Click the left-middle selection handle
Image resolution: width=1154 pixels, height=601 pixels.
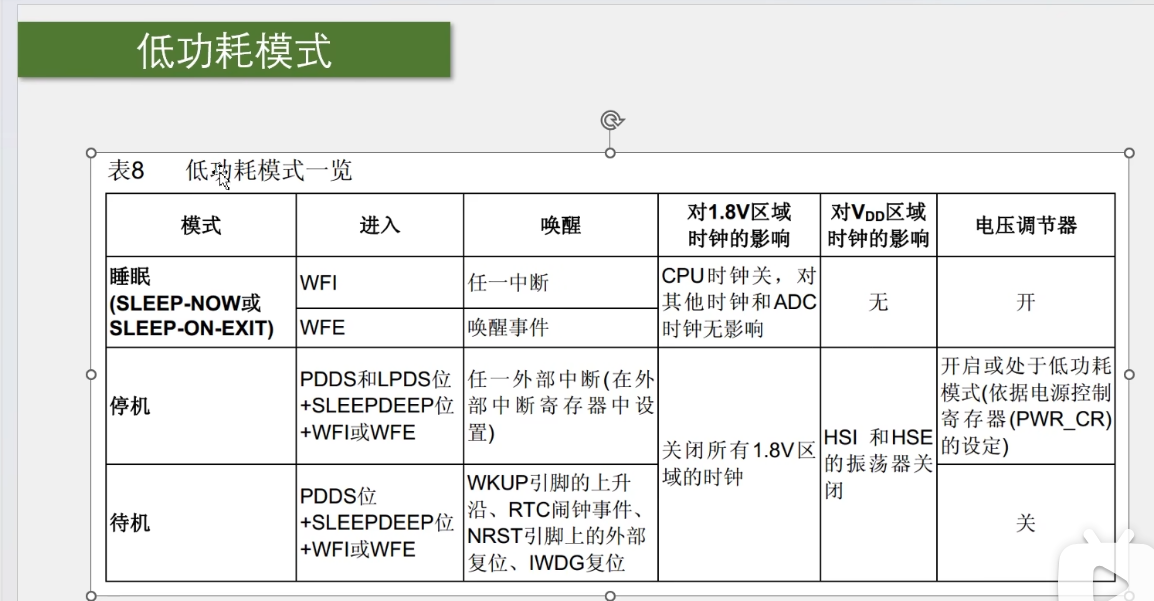(91, 374)
